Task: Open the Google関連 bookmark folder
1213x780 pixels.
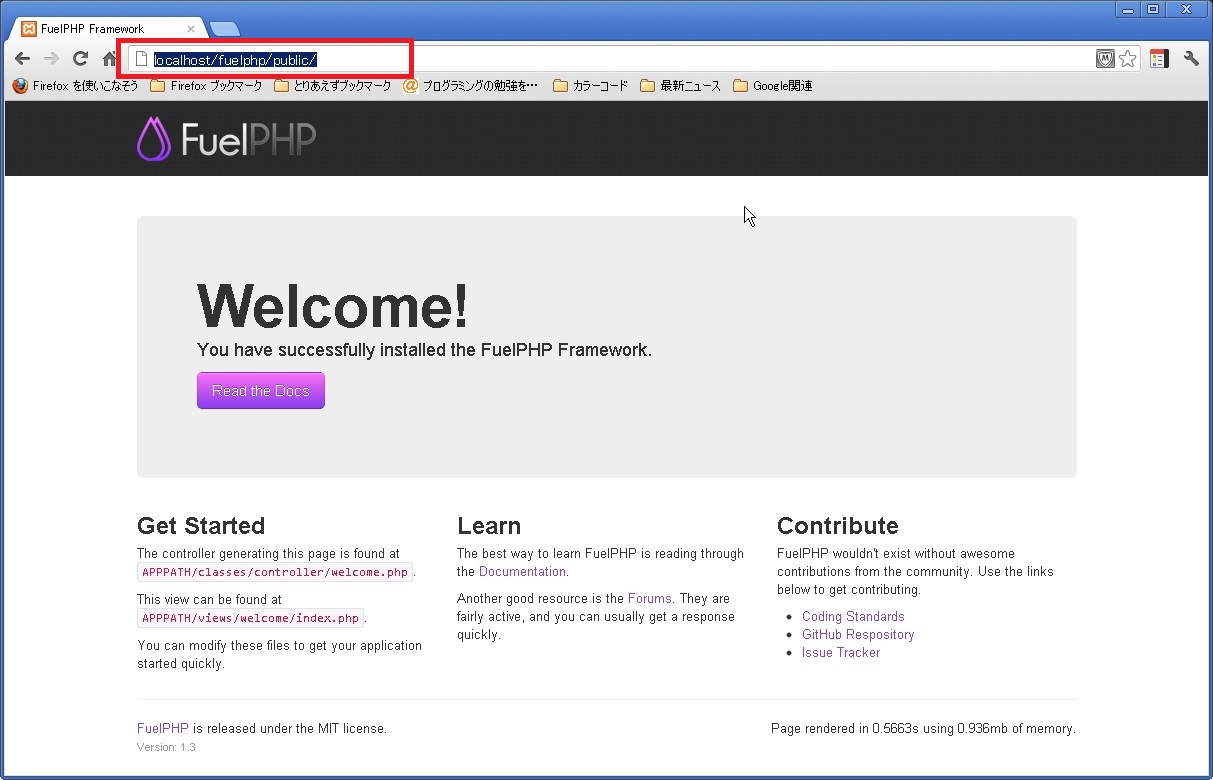Action: tap(772, 86)
